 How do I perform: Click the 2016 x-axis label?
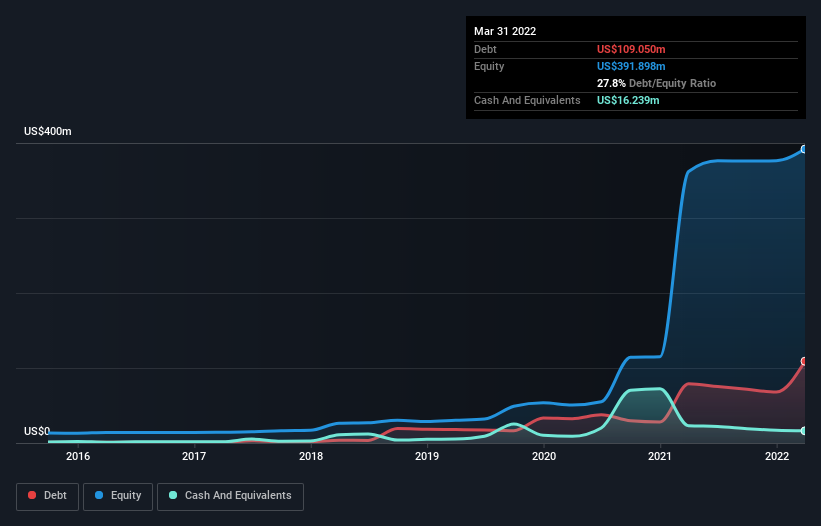(x=78, y=456)
